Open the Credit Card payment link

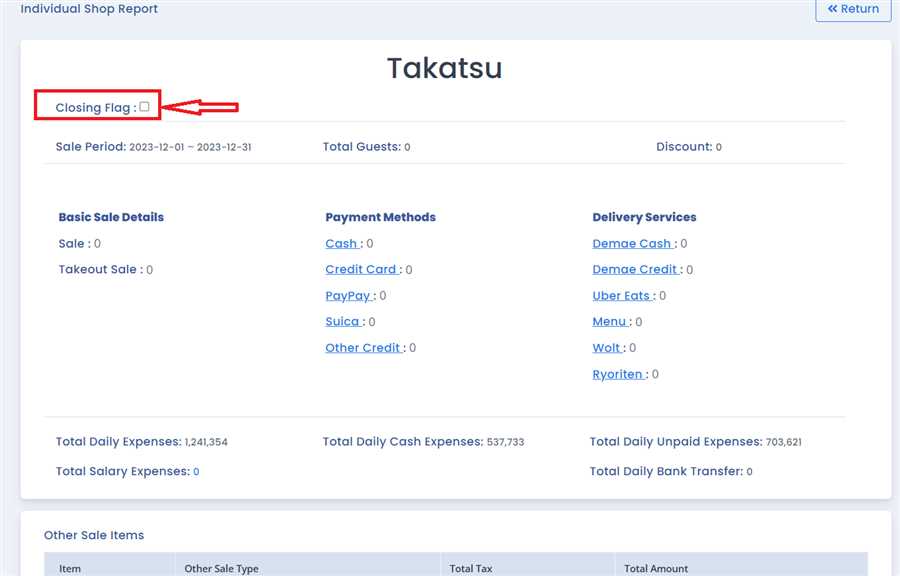361,269
